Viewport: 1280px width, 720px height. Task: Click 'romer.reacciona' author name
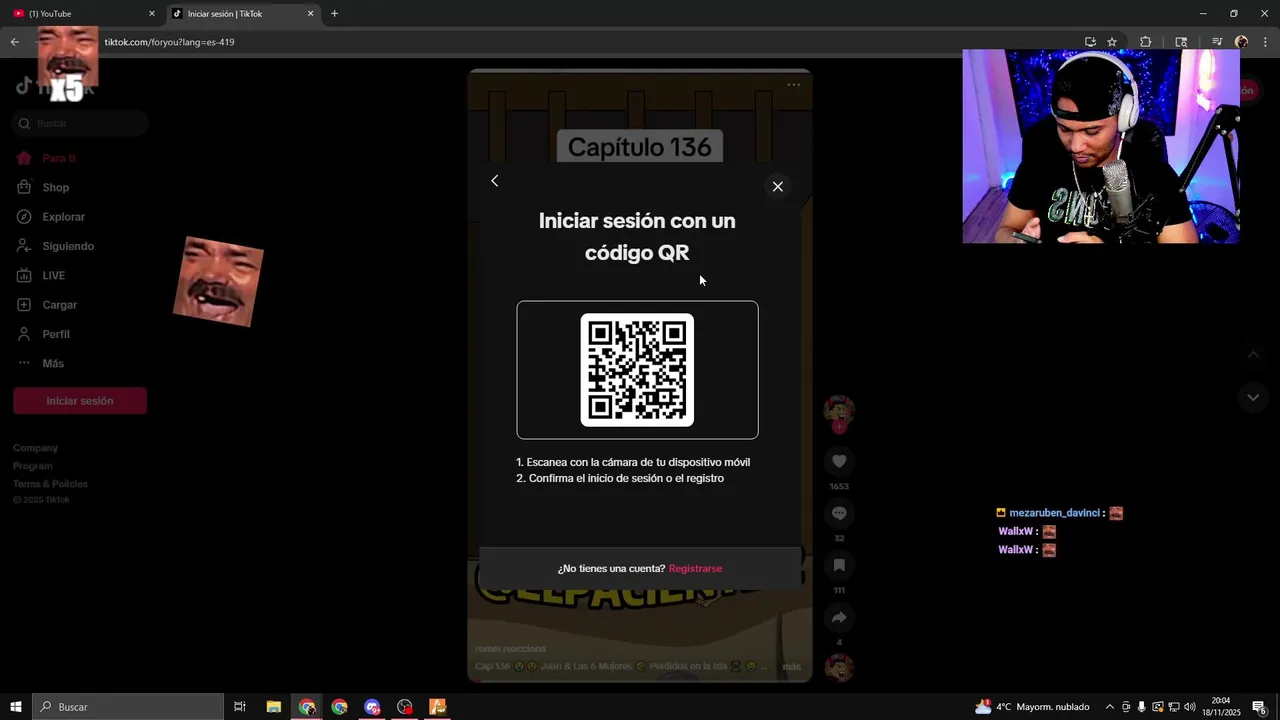click(511, 649)
